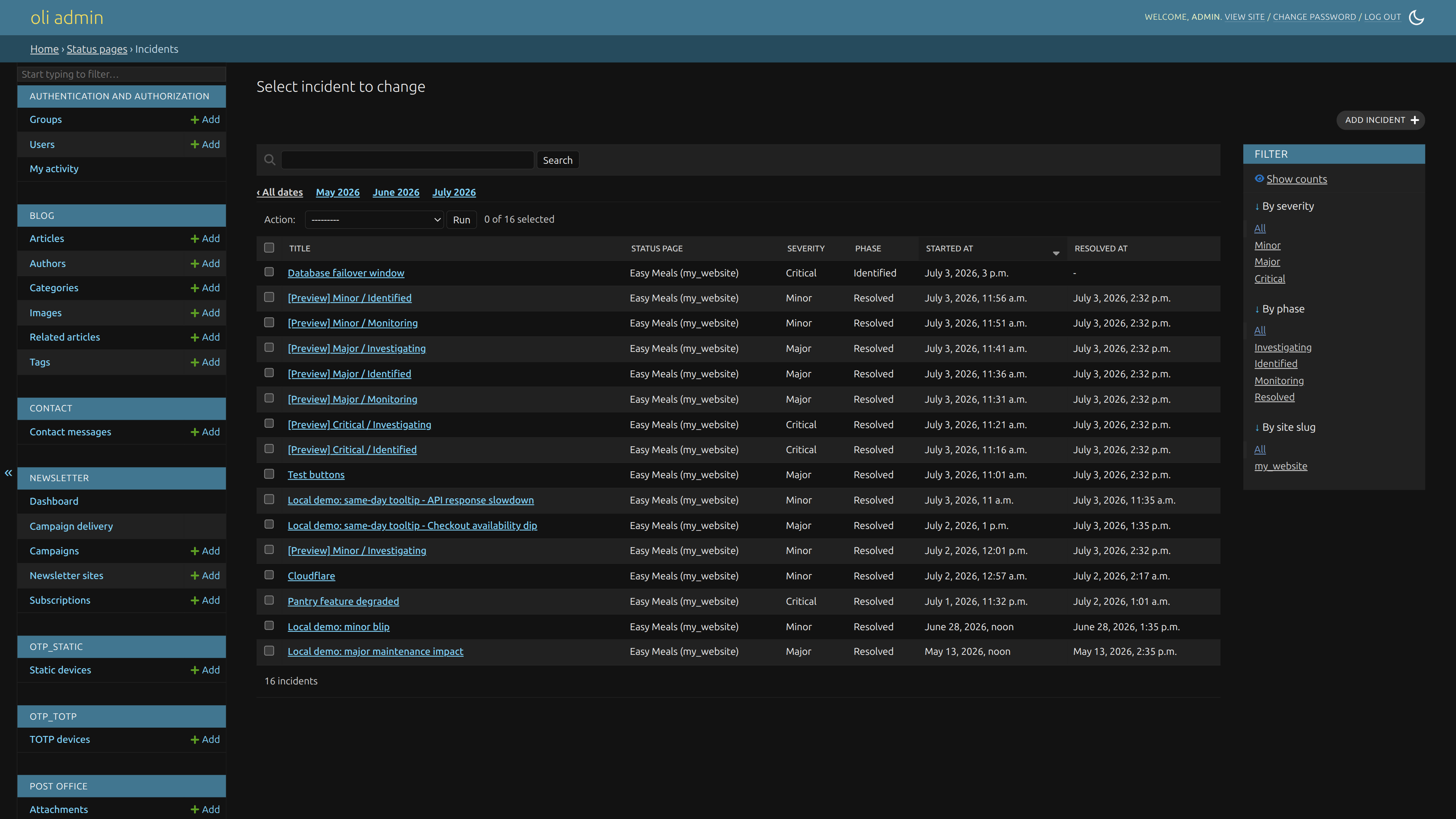Filter by Major severity
Image resolution: width=1456 pixels, height=819 pixels.
pyautogui.click(x=1267, y=262)
